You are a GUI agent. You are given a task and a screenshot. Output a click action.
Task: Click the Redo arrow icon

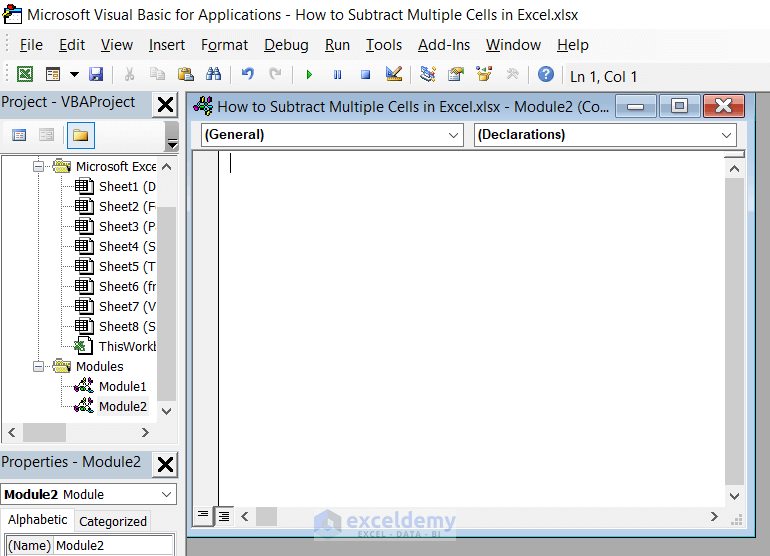(275, 75)
